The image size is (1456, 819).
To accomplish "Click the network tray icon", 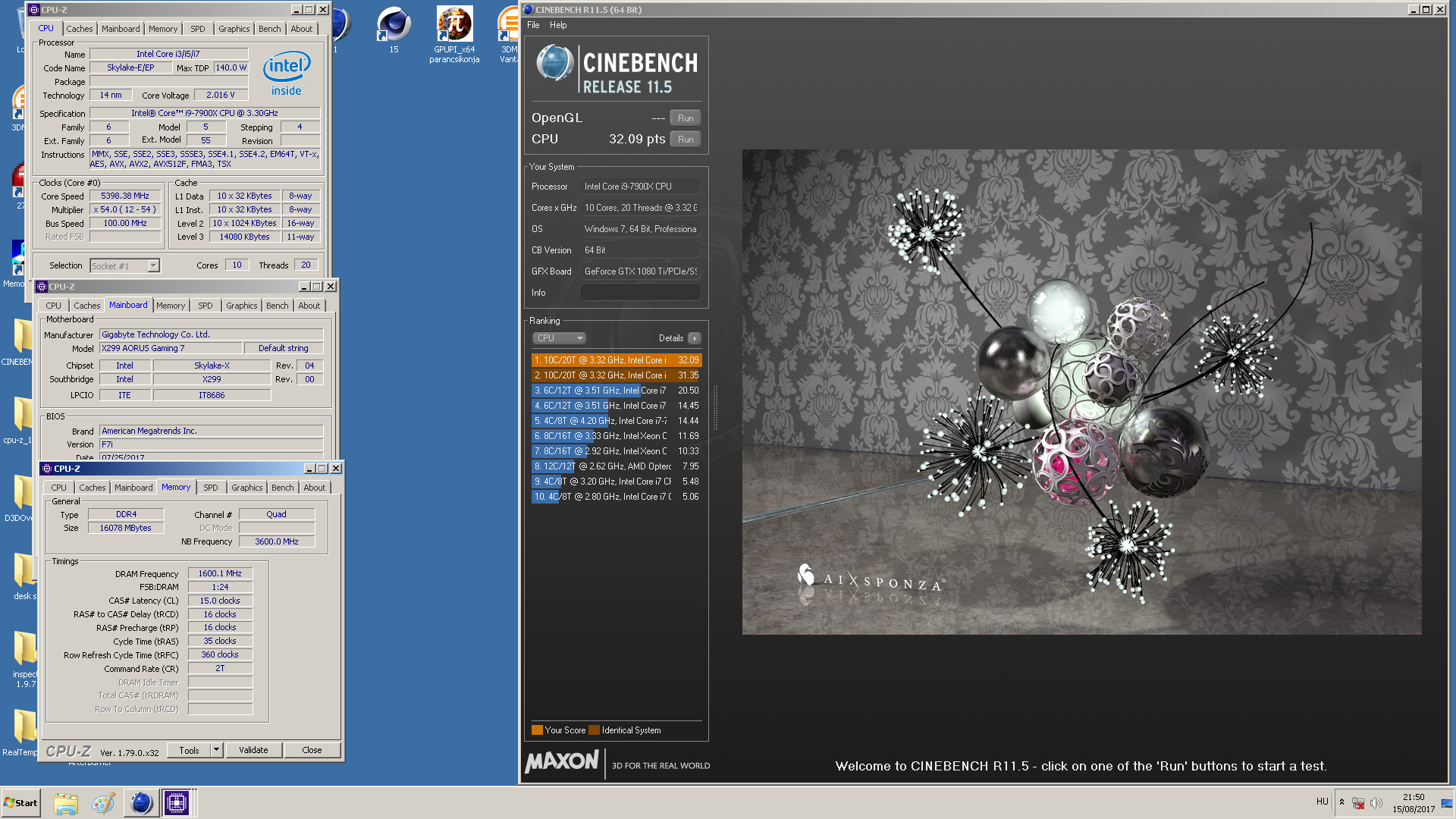I will coord(1358,803).
